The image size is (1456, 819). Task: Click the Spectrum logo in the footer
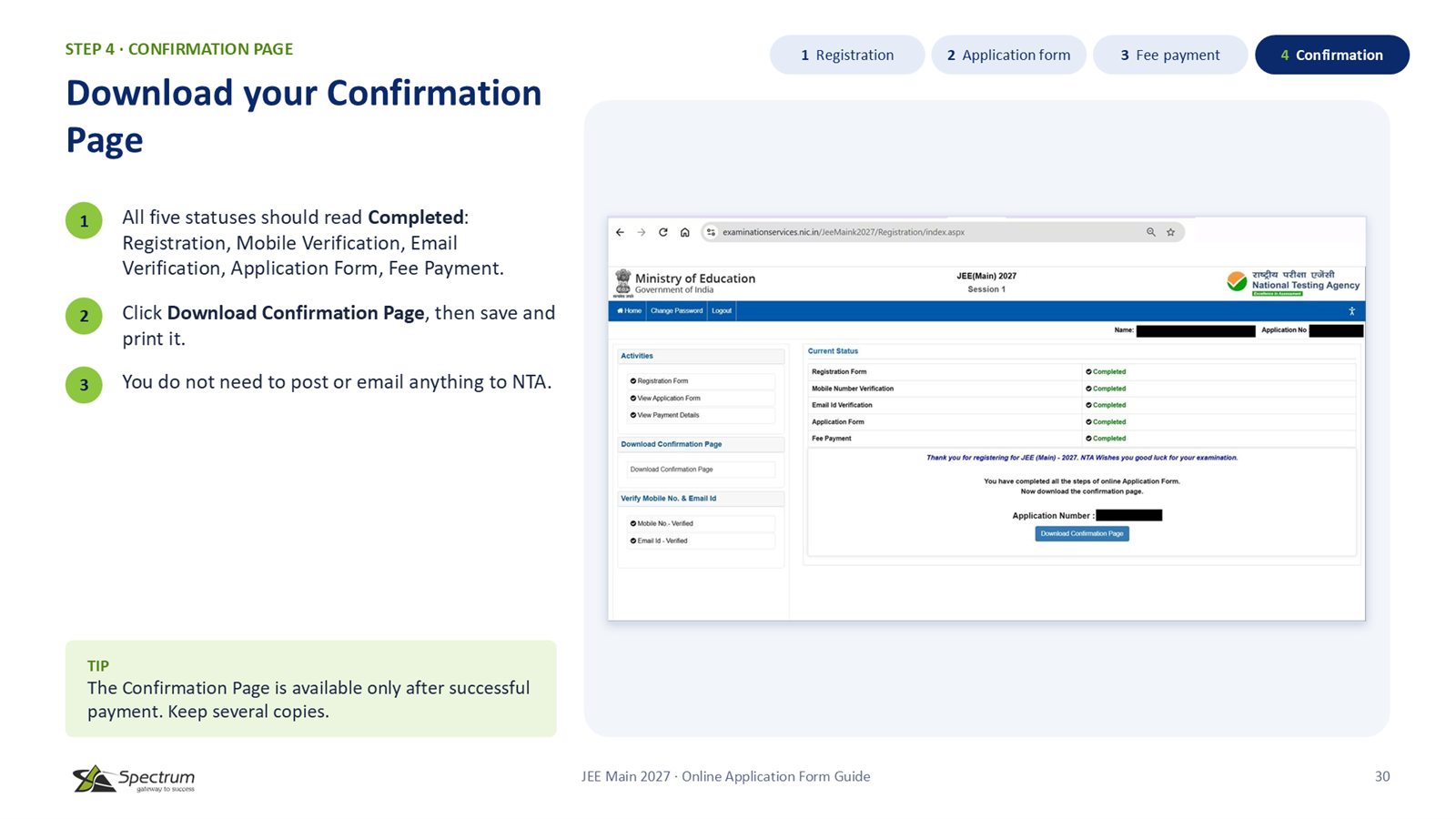134,779
